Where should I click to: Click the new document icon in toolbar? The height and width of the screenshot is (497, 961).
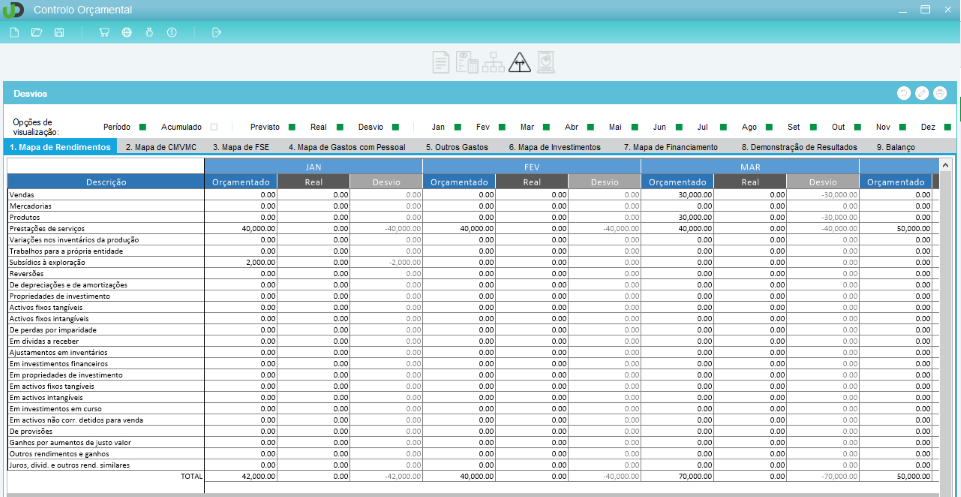click(15, 32)
